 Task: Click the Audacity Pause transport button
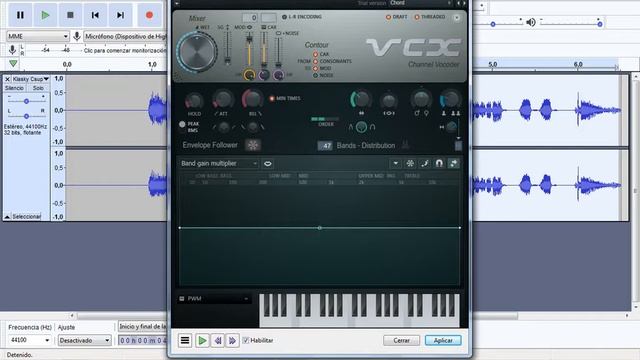[20, 15]
